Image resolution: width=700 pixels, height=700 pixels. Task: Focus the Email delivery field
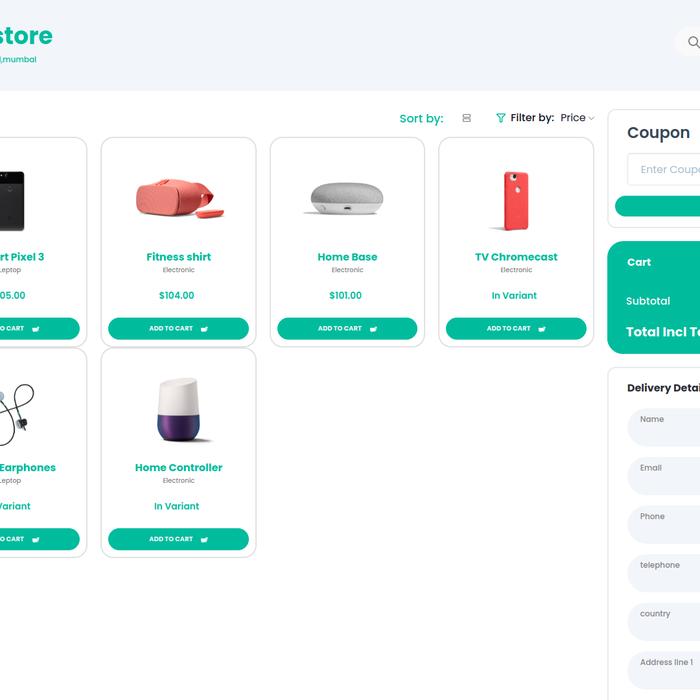pyautogui.click(x=666, y=476)
